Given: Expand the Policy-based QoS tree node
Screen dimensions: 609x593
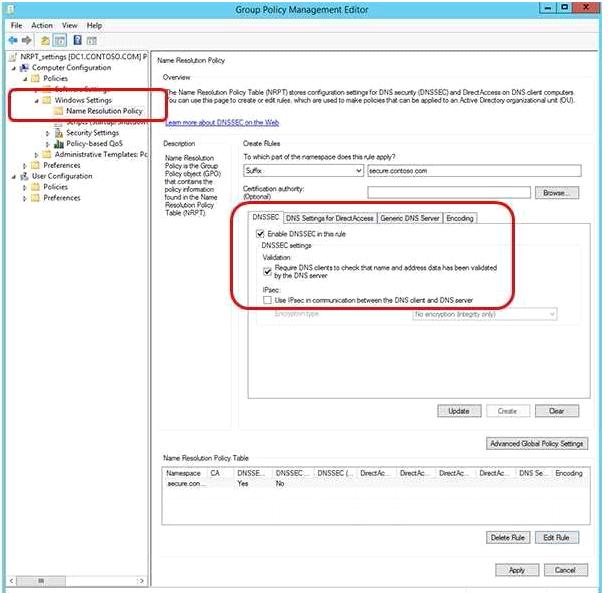Looking at the screenshot, I should click(48, 144).
